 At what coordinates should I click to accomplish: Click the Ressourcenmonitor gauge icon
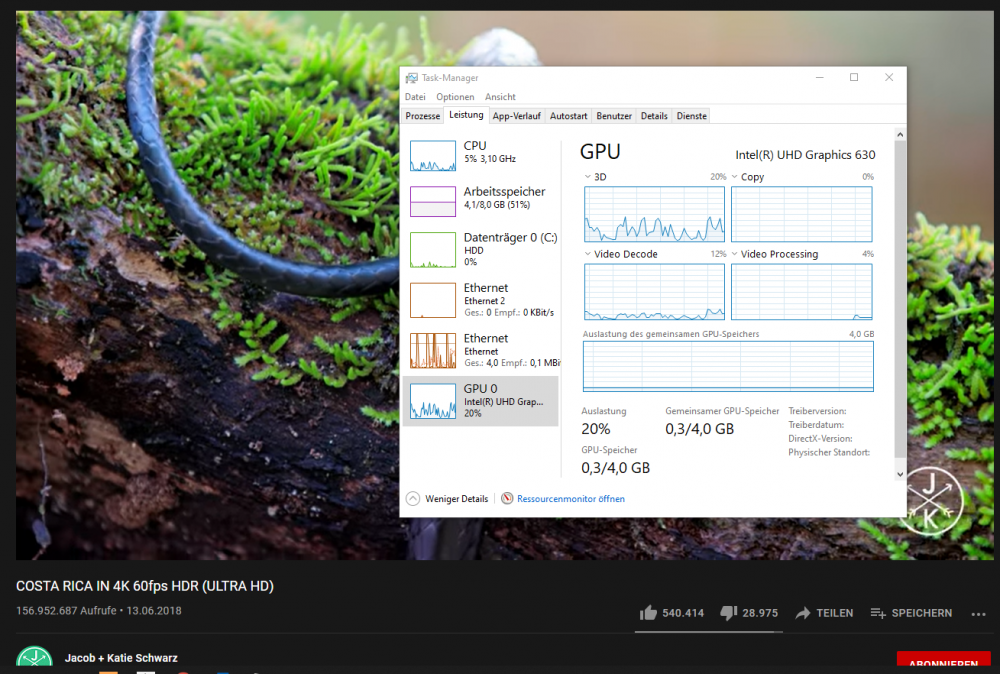pyautogui.click(x=507, y=499)
